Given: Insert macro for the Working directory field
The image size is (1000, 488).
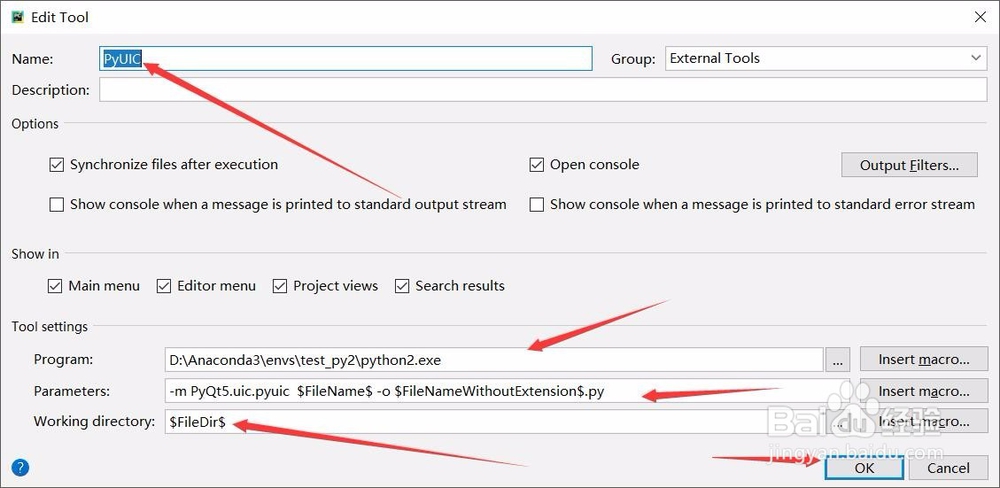Looking at the screenshot, I should [x=924, y=422].
